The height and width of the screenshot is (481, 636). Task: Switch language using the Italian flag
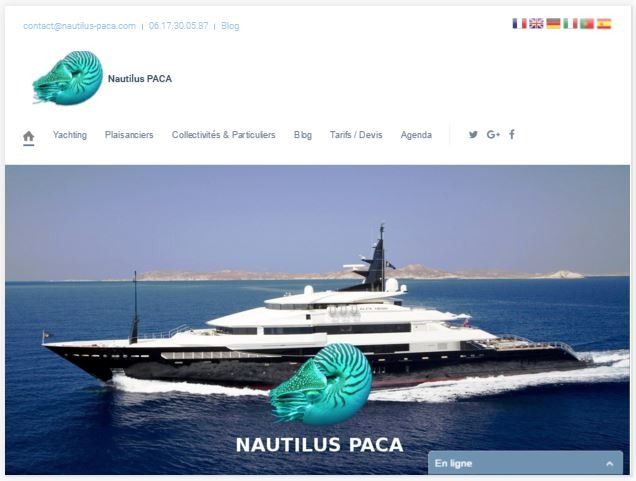(570, 24)
